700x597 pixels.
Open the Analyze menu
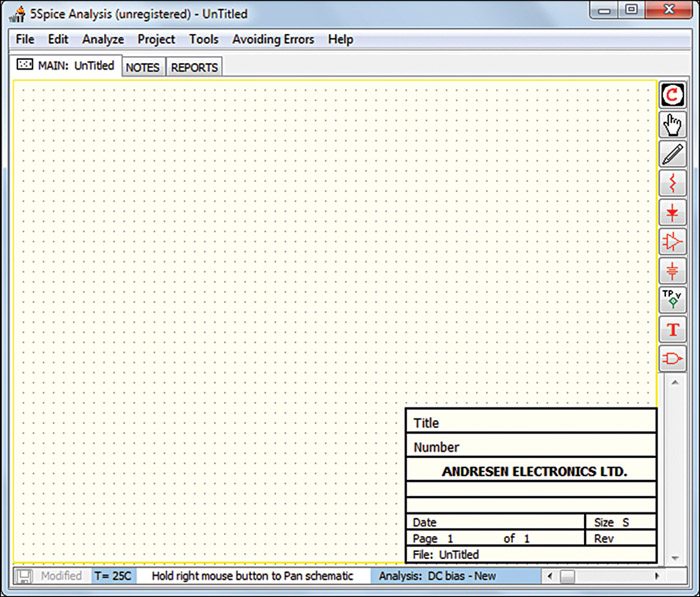pos(103,40)
